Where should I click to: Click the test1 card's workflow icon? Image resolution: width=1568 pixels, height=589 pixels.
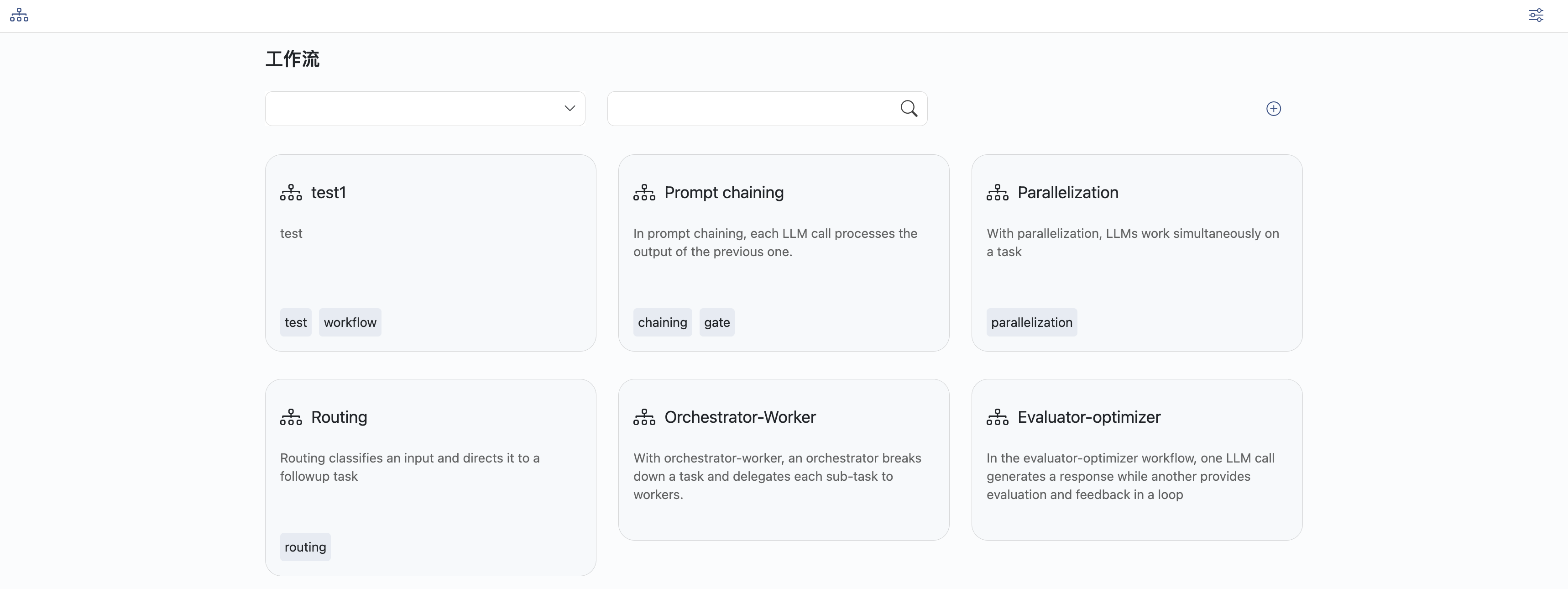click(291, 193)
